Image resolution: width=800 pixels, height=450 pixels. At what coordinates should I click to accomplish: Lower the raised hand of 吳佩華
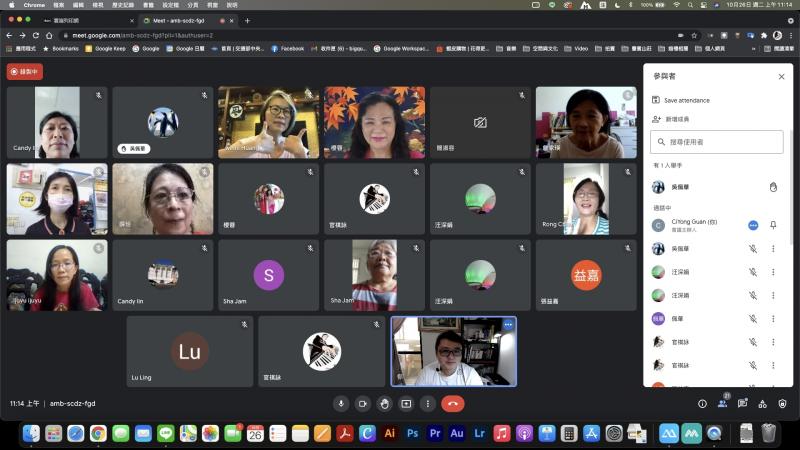[x=772, y=187]
